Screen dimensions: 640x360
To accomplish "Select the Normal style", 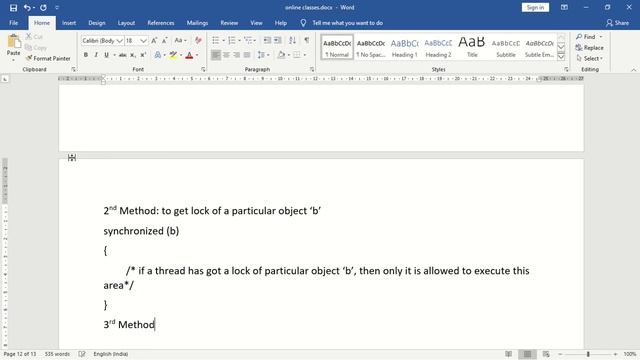I will click(337, 47).
